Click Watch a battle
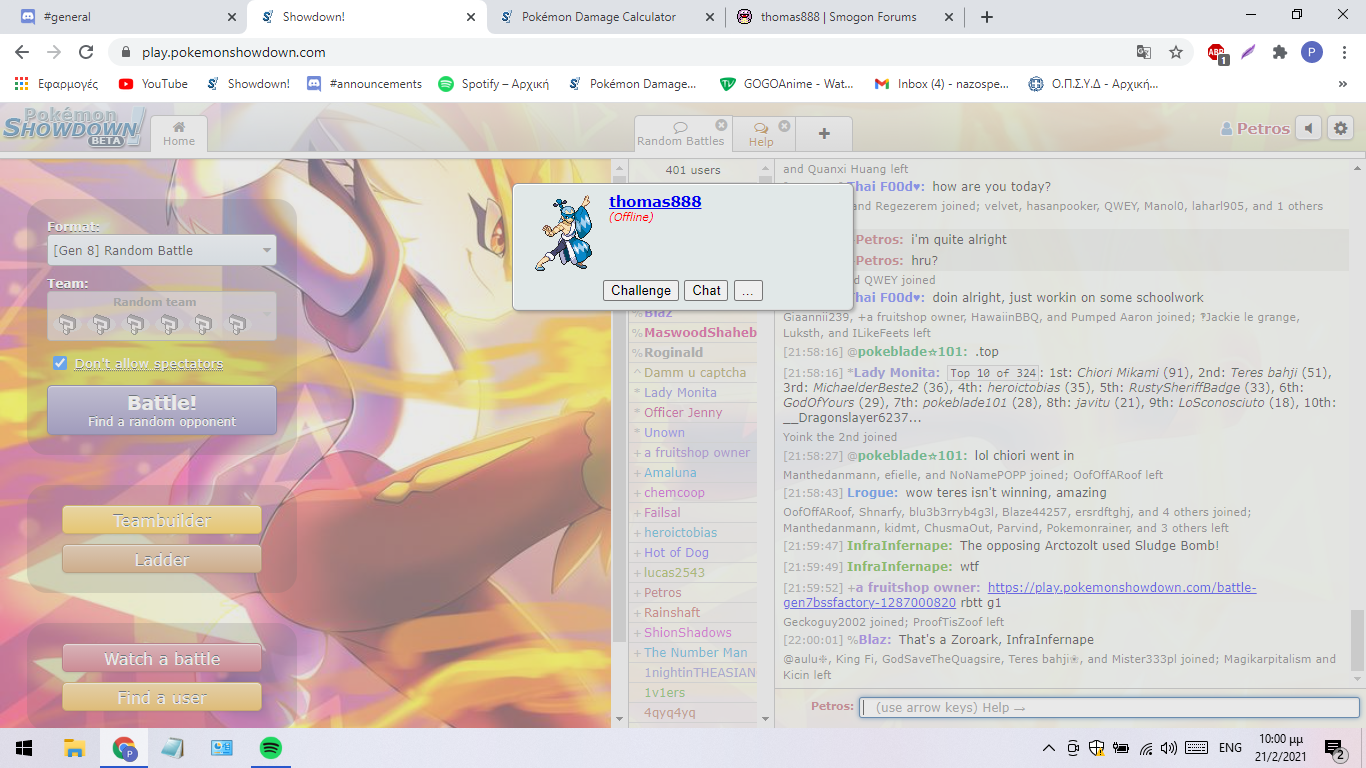1366x768 pixels. 162,659
